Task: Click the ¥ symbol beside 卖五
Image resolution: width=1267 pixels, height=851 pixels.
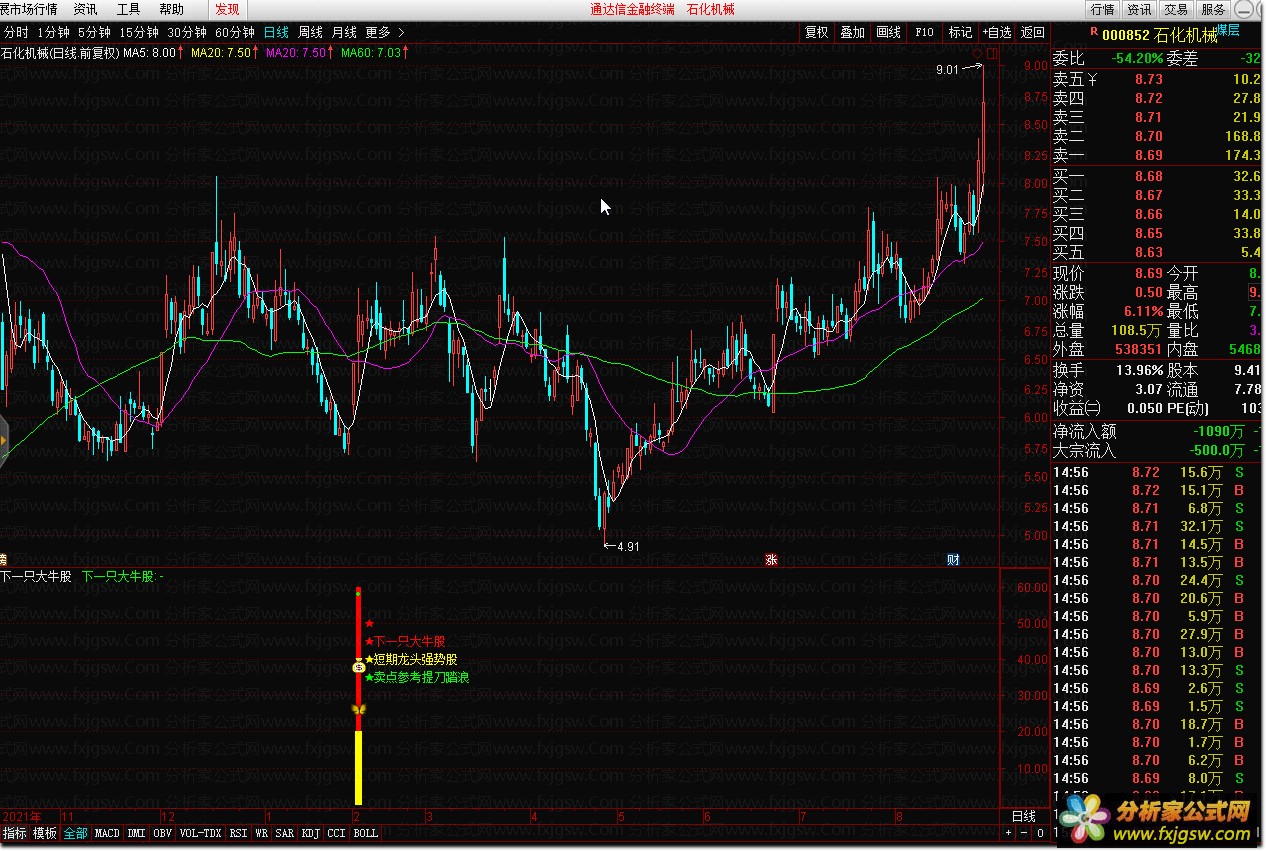Action: [x=1093, y=79]
